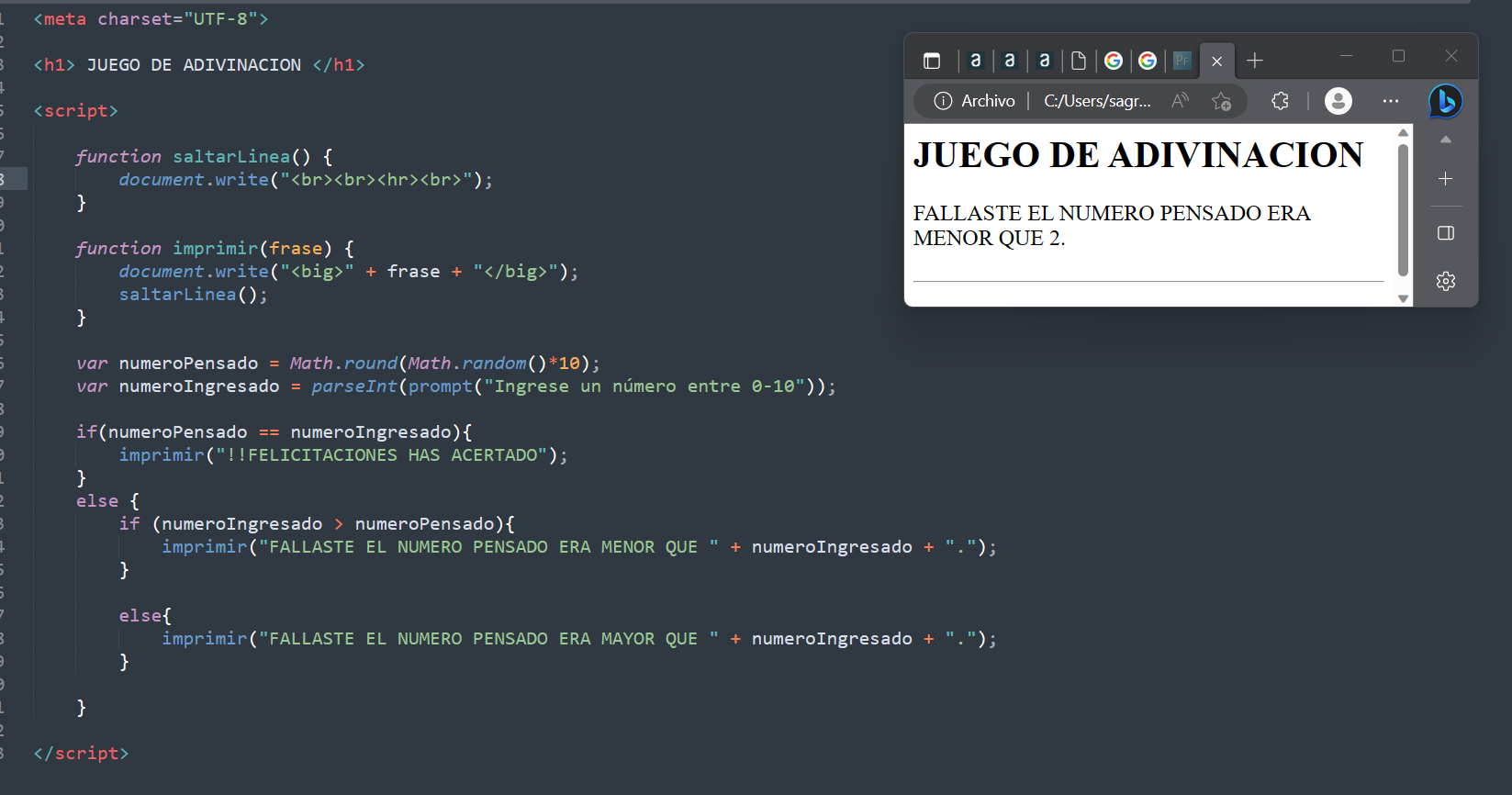Add this page to favorites
The width and height of the screenshot is (1512, 795).
pyautogui.click(x=1221, y=101)
